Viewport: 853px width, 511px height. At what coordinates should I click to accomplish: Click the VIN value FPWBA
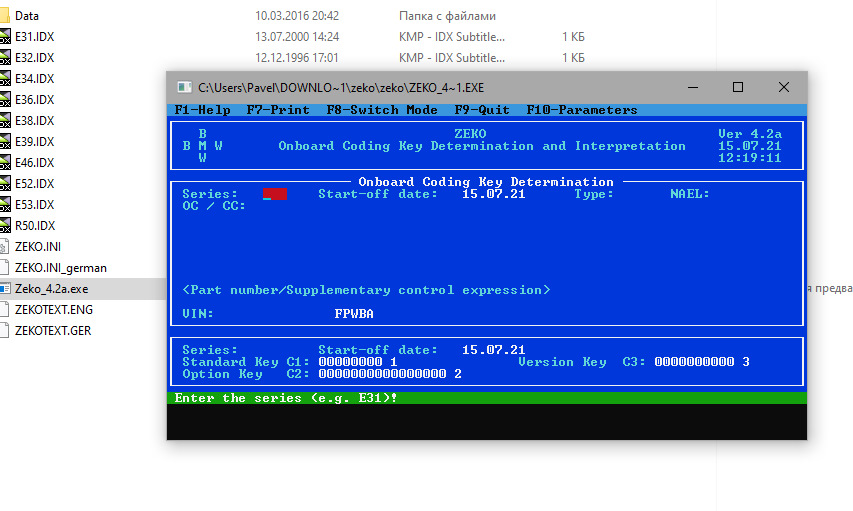[354, 314]
